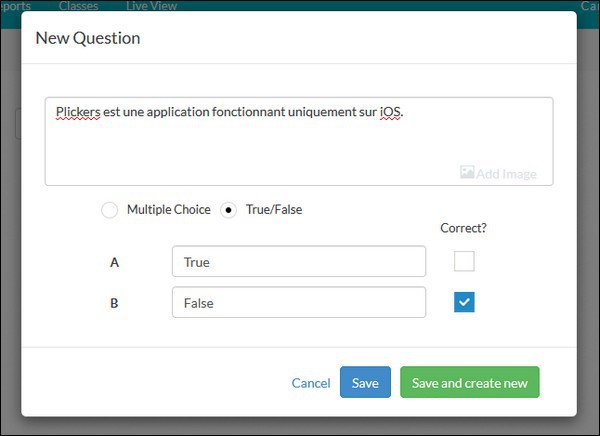Select the Multiple Choice radio button
This screenshot has height=436, width=600.
point(109,210)
